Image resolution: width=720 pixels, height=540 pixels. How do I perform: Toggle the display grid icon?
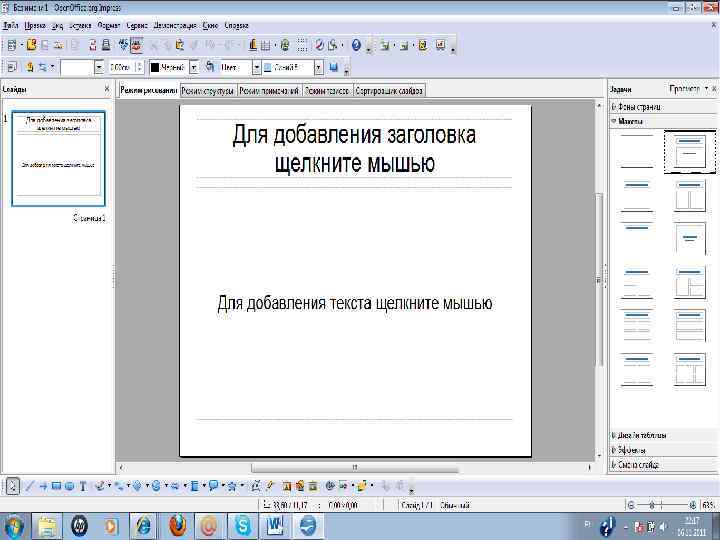coord(302,45)
